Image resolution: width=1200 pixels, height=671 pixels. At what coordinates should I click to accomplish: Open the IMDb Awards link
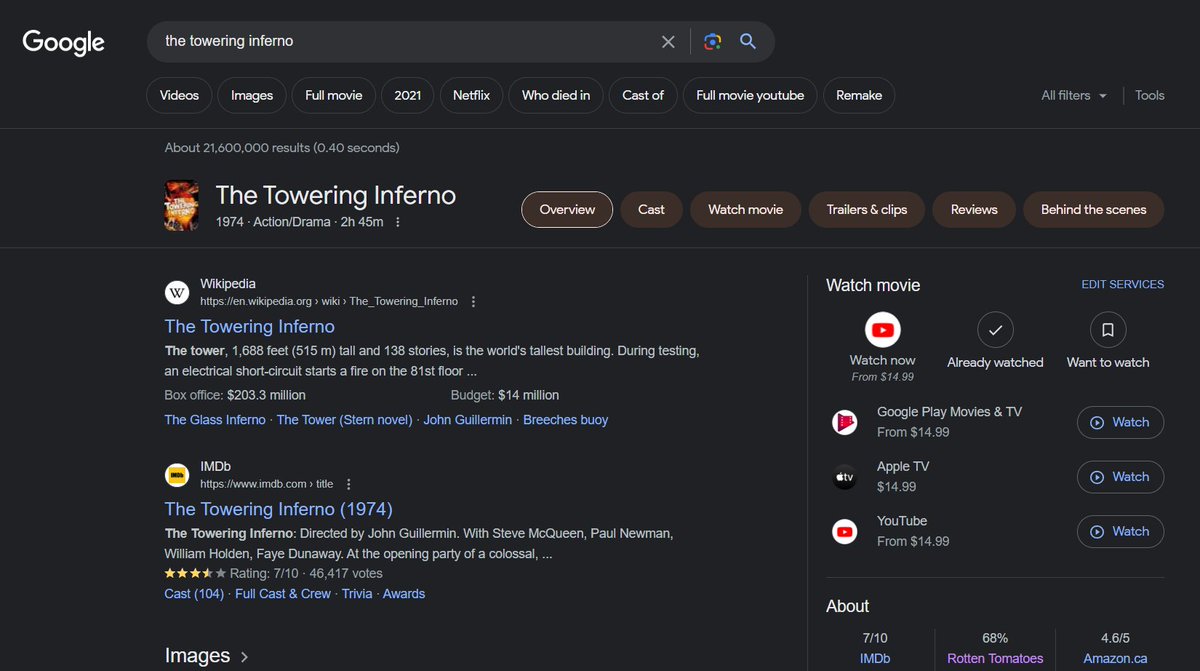(404, 594)
